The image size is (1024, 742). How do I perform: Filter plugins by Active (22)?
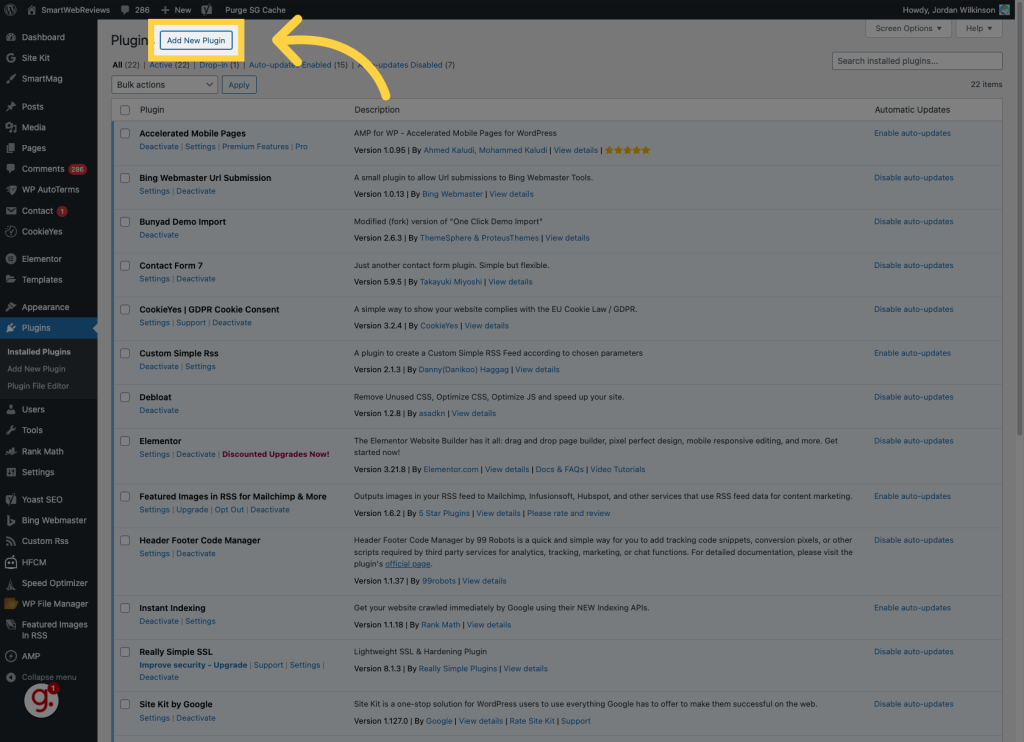click(x=169, y=65)
